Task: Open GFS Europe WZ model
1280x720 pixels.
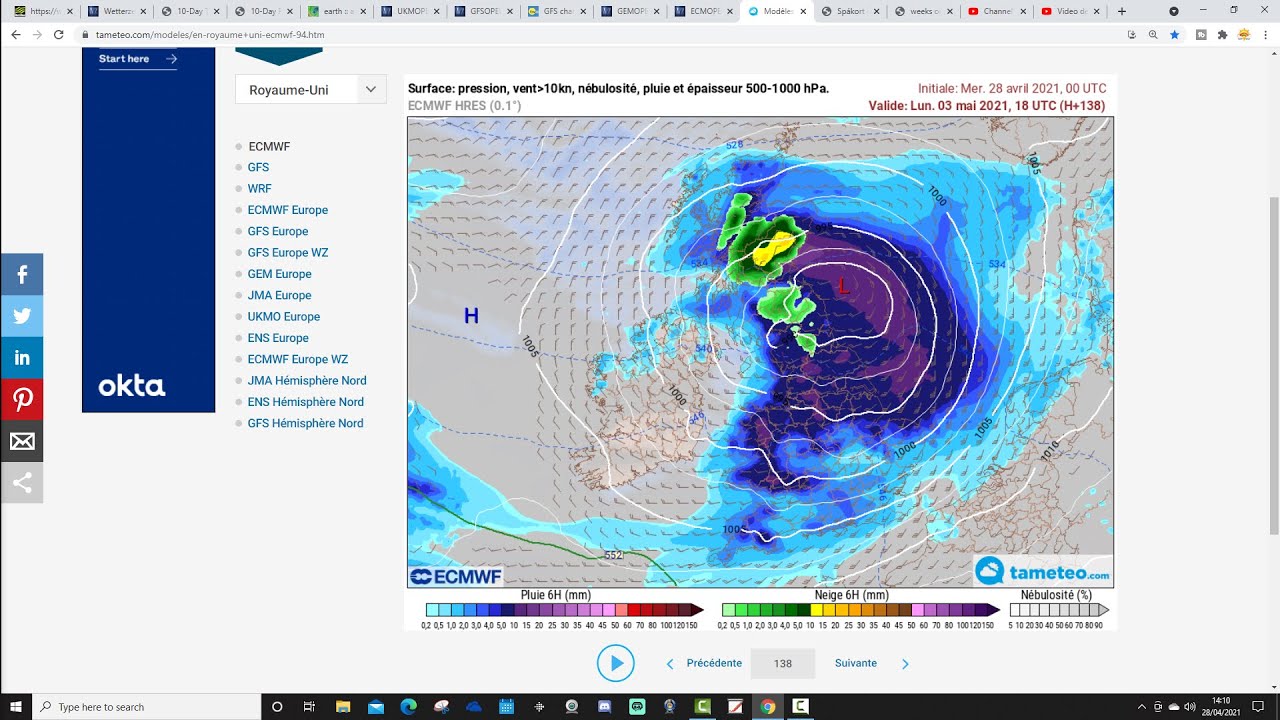Action: point(288,253)
